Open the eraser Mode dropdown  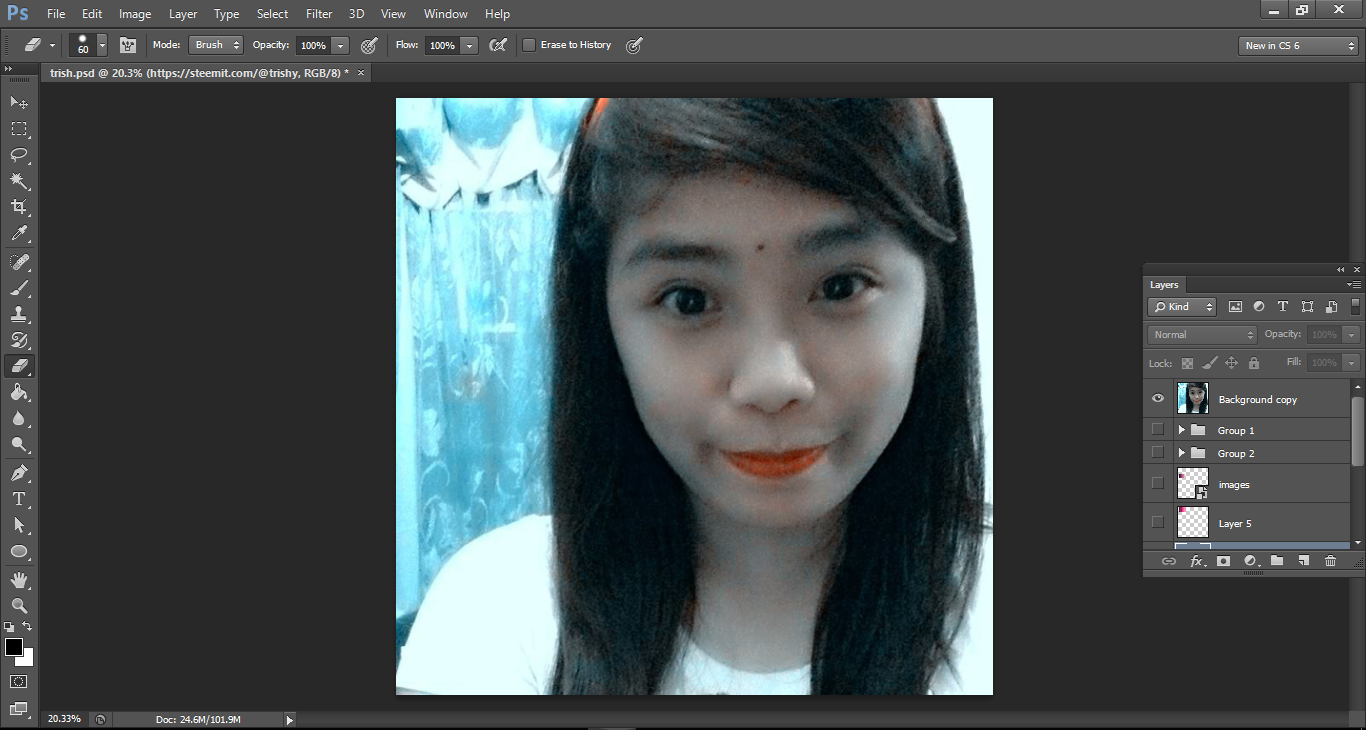tap(217, 45)
